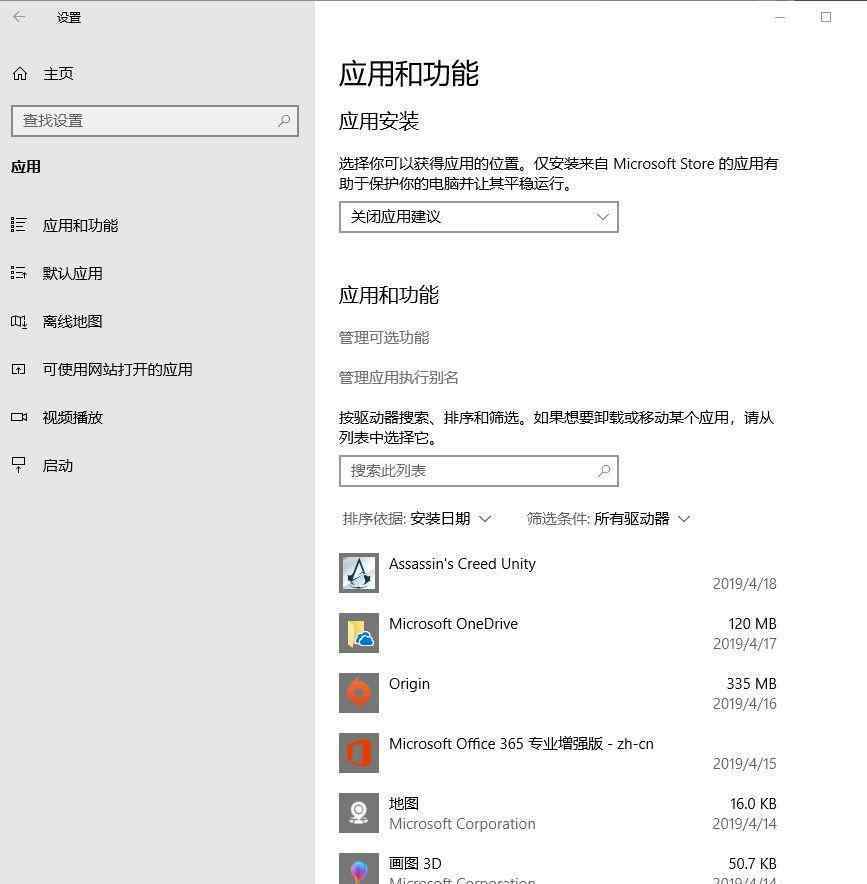The height and width of the screenshot is (884, 867).
Task: Click the 可使用网站打开的应用 sidebar icon
Action: click(19, 369)
